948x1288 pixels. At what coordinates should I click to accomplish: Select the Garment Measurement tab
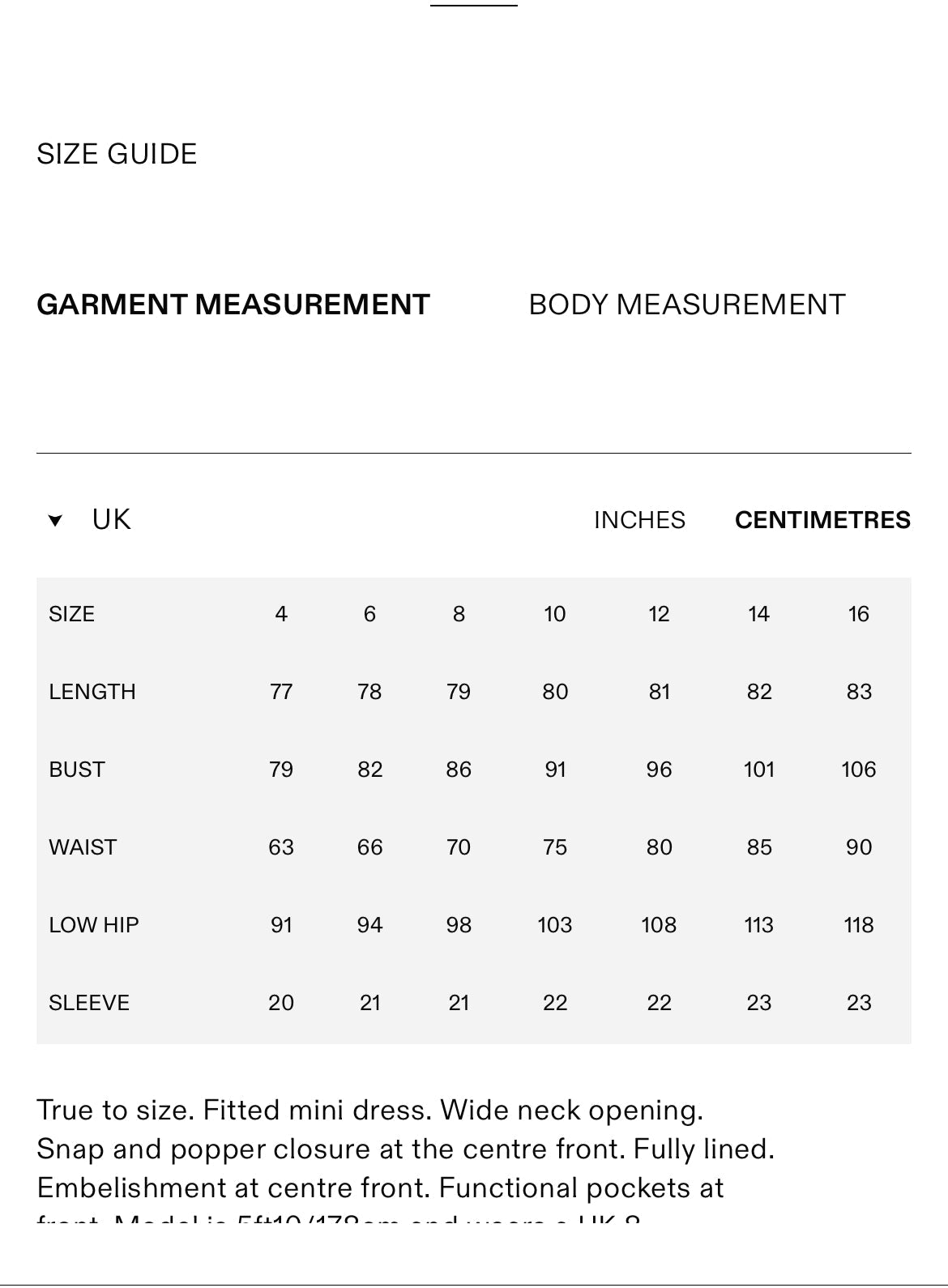[233, 305]
